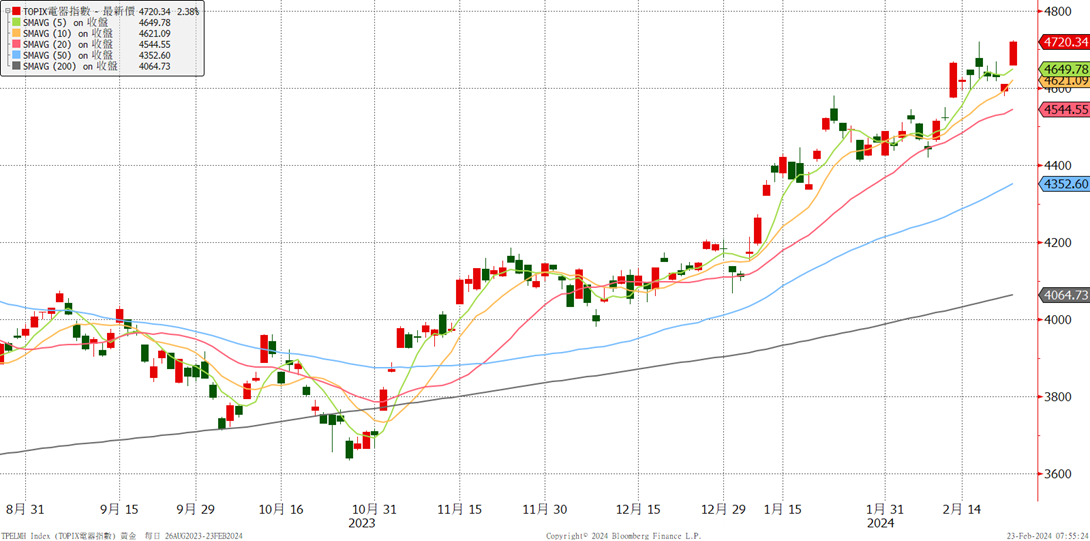Click the 2月 14 date axis label
The height and width of the screenshot is (541, 1090).
[x=960, y=510]
